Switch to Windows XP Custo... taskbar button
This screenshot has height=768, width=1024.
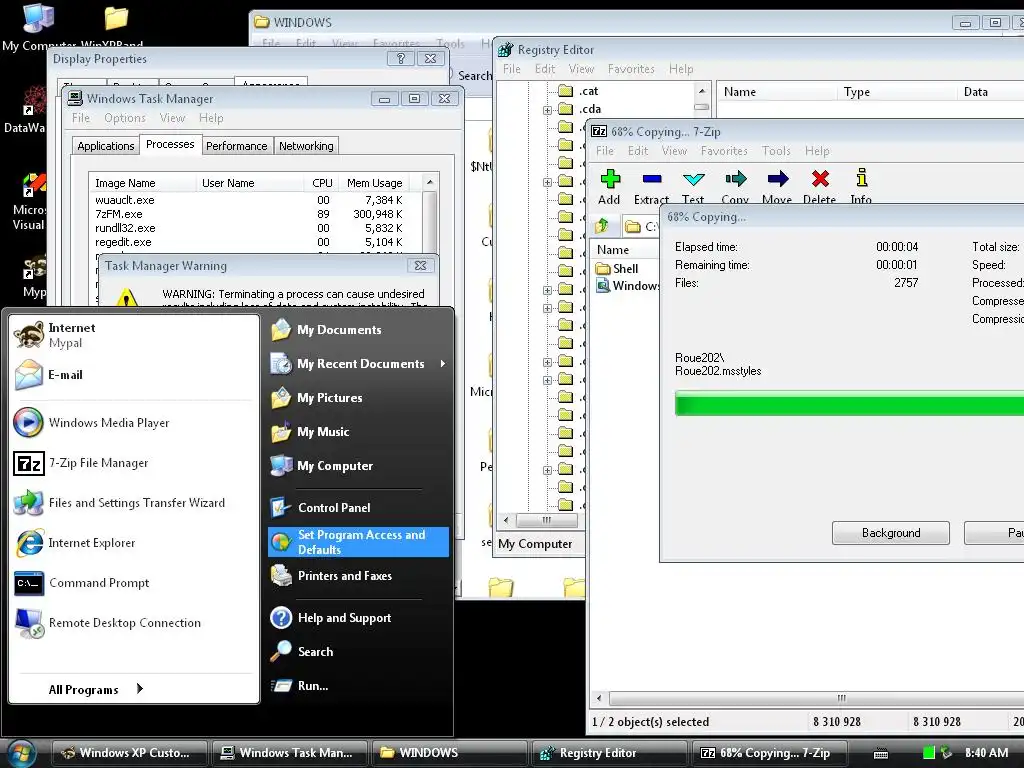(x=129, y=753)
